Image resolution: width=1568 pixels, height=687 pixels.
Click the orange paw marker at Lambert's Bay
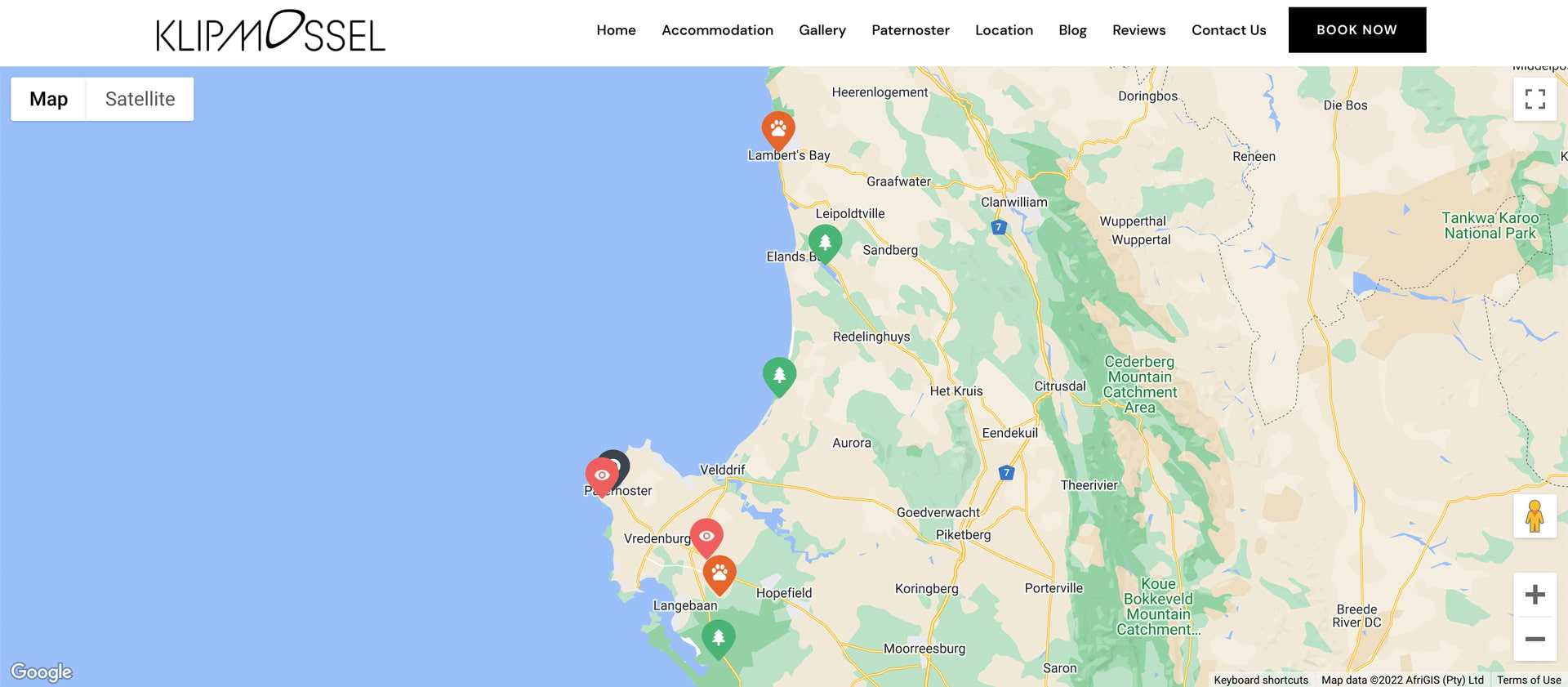[x=778, y=129]
